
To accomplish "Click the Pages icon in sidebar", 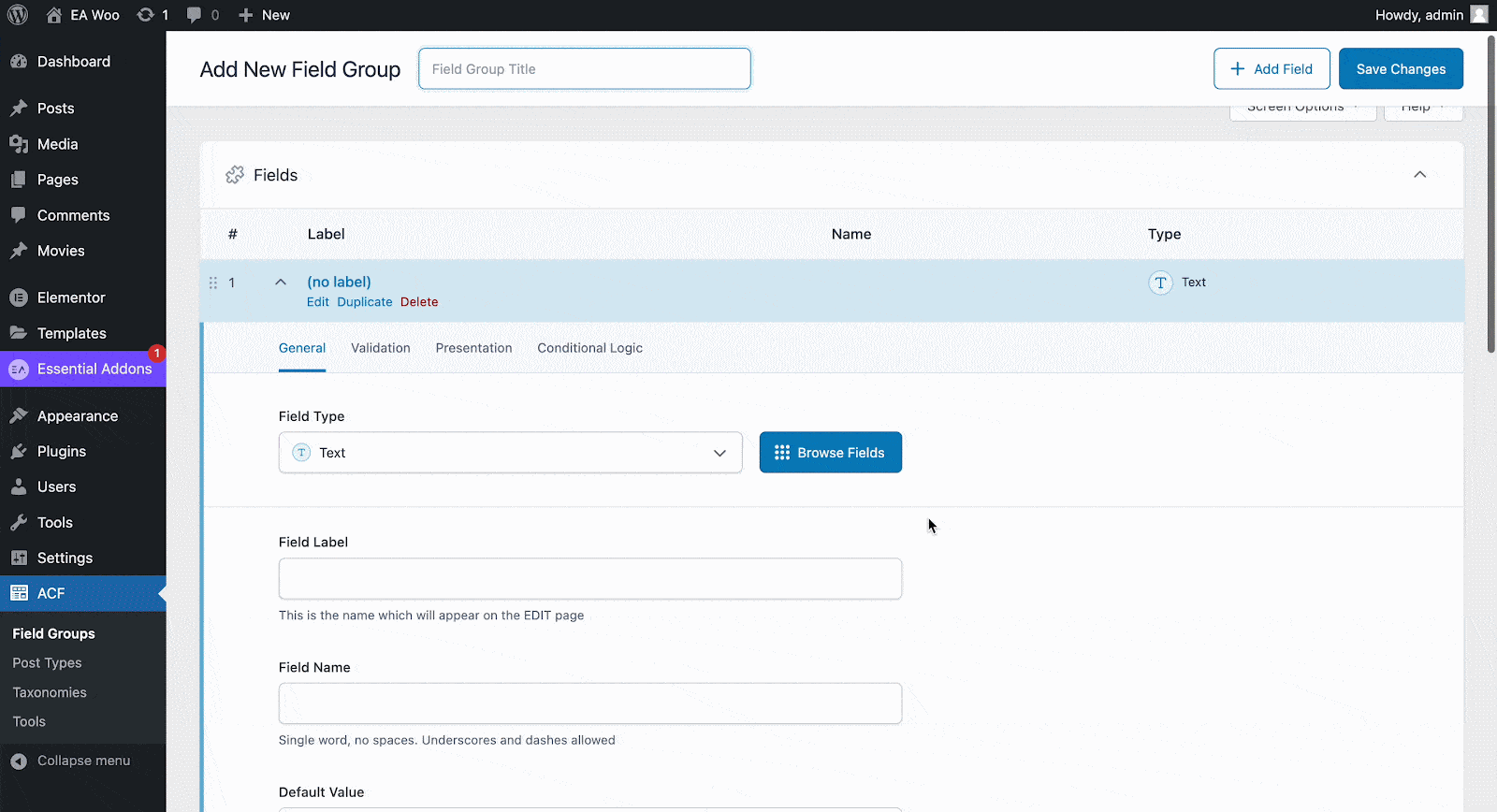I will click(19, 180).
